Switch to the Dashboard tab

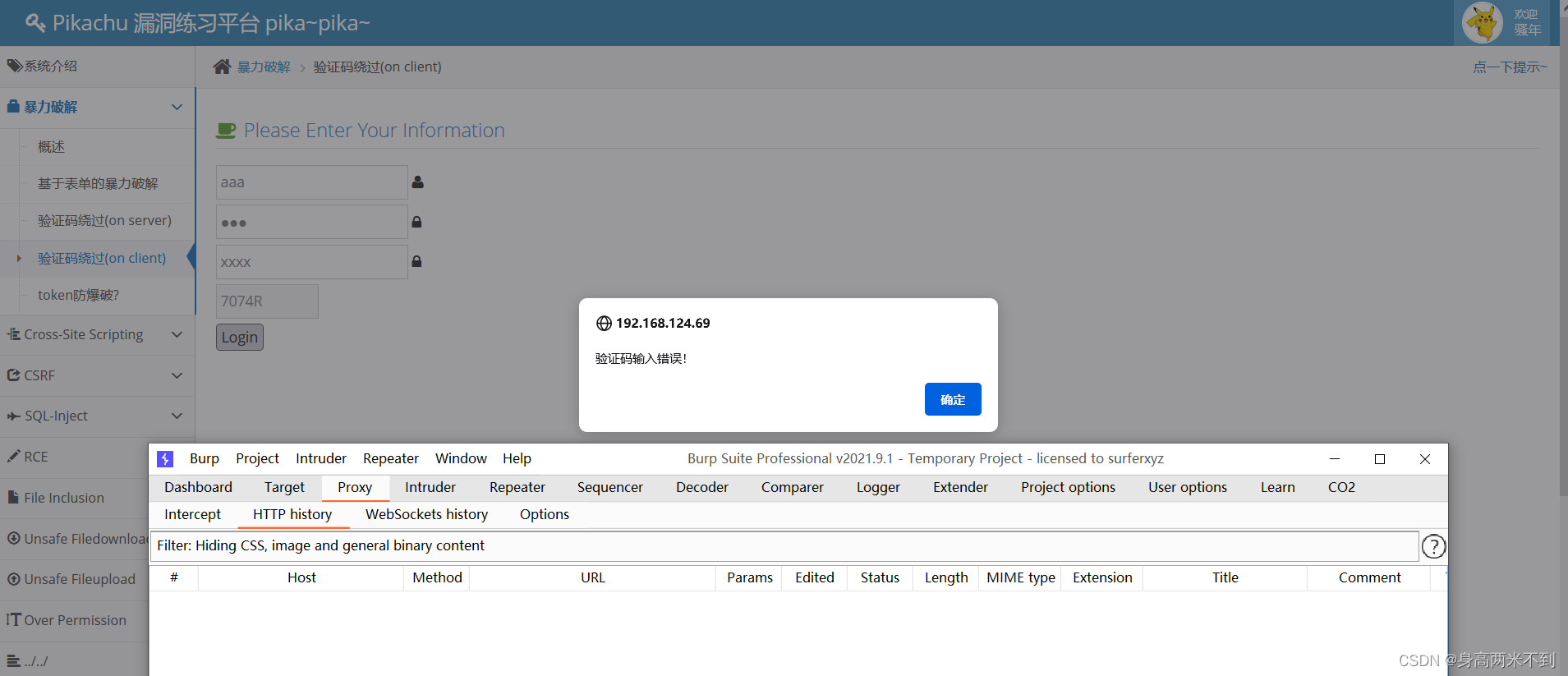coord(198,487)
